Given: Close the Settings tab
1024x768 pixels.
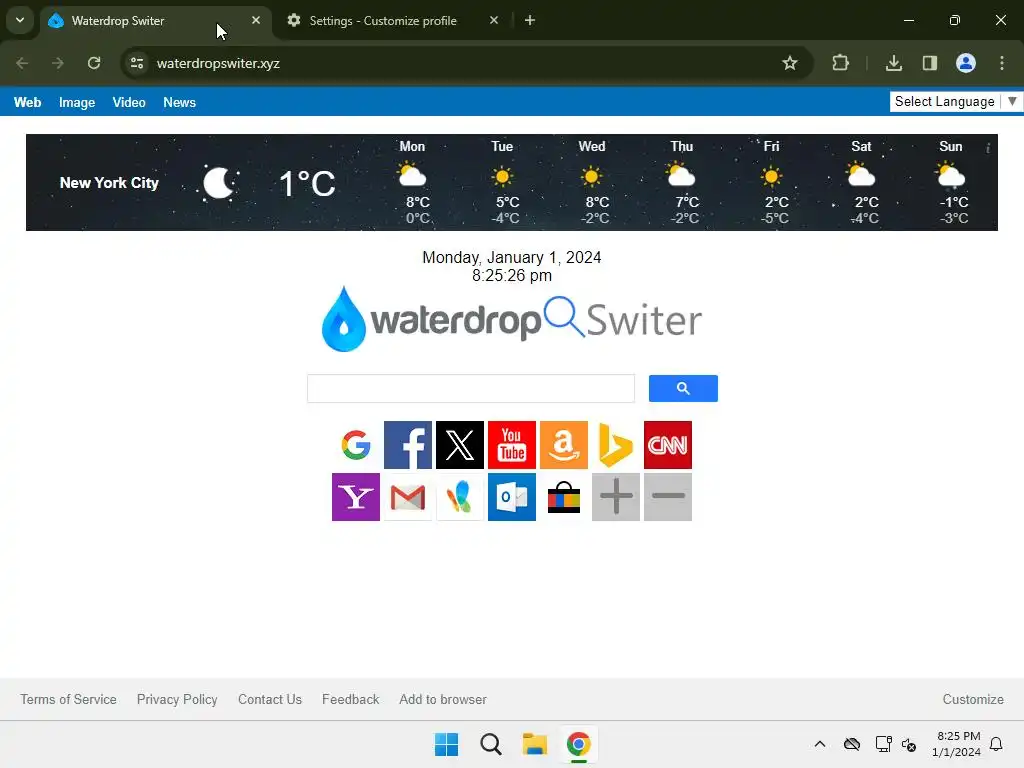Looking at the screenshot, I should pyautogui.click(x=494, y=20).
